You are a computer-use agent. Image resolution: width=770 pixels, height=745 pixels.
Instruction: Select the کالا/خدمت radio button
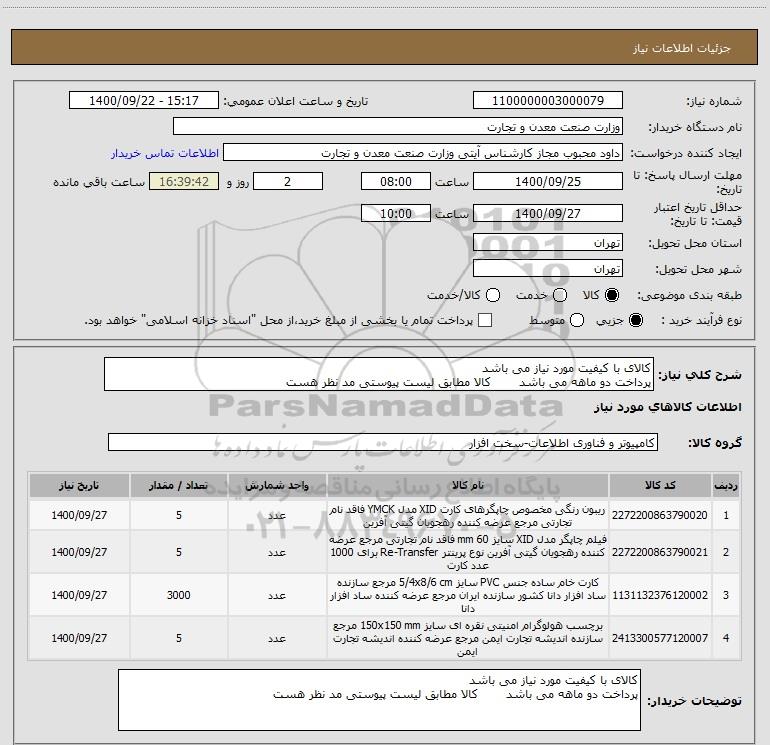[493, 295]
